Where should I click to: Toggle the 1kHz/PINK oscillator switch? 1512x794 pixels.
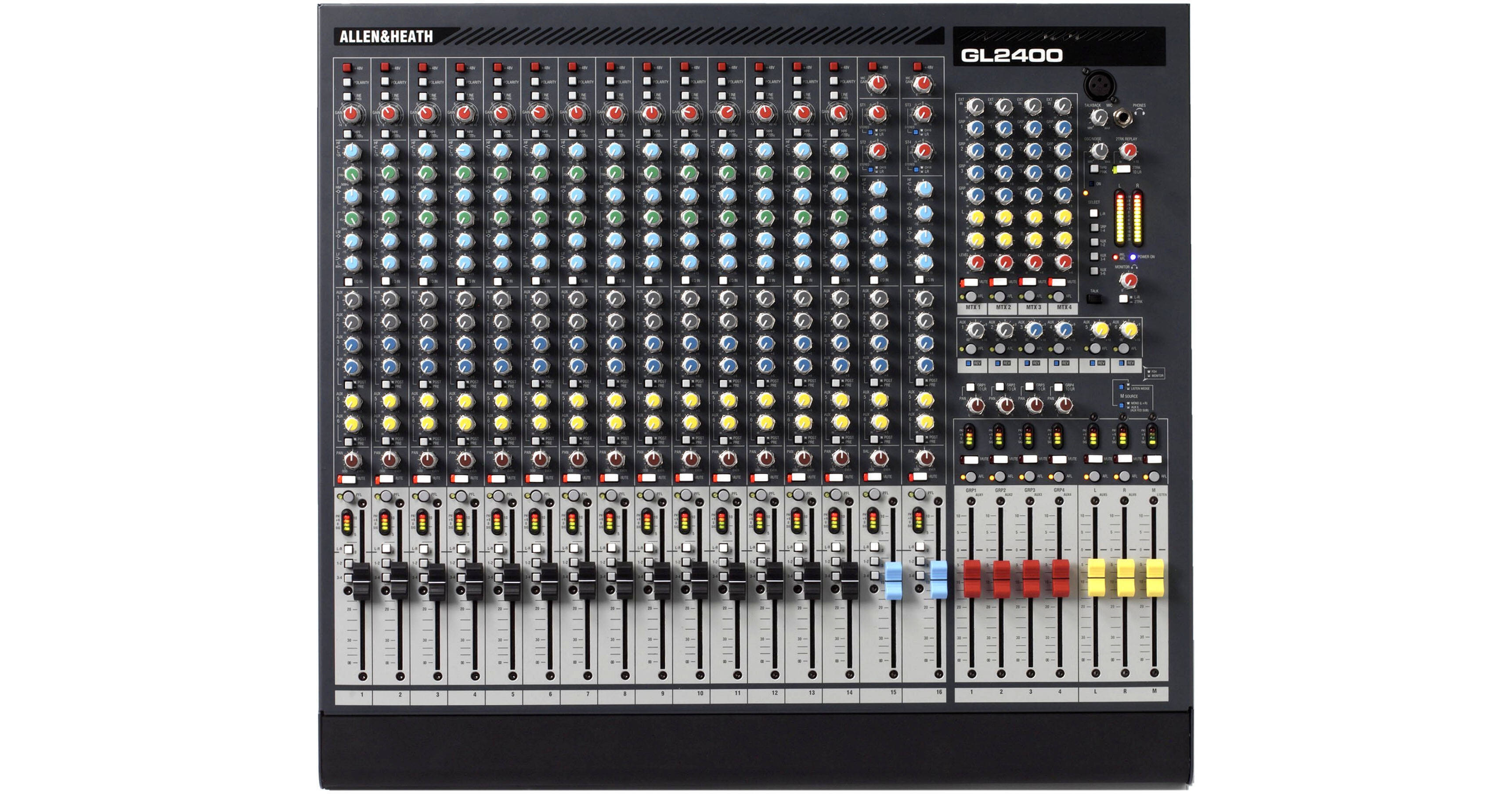[1094, 169]
